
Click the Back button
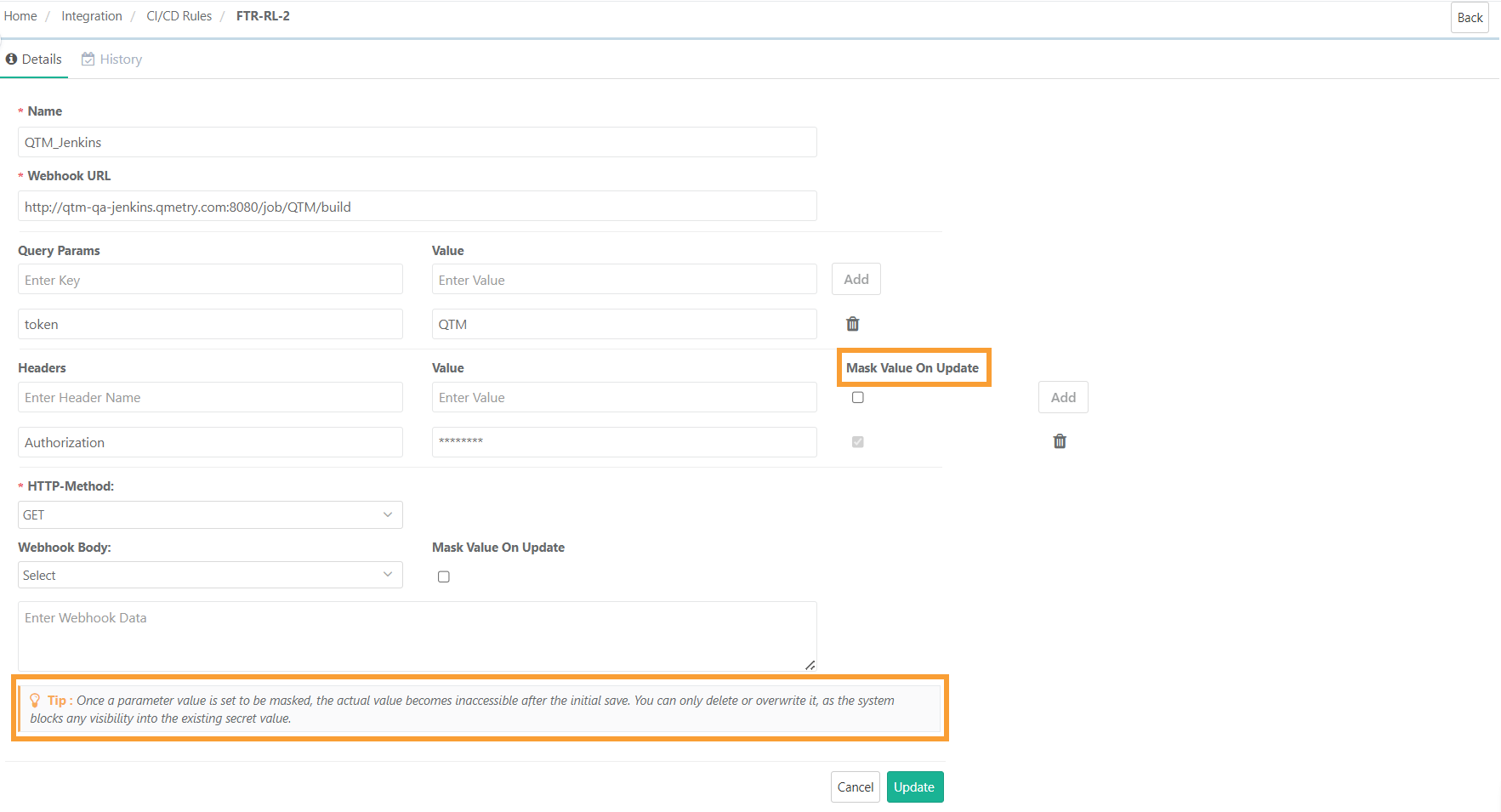click(1470, 17)
